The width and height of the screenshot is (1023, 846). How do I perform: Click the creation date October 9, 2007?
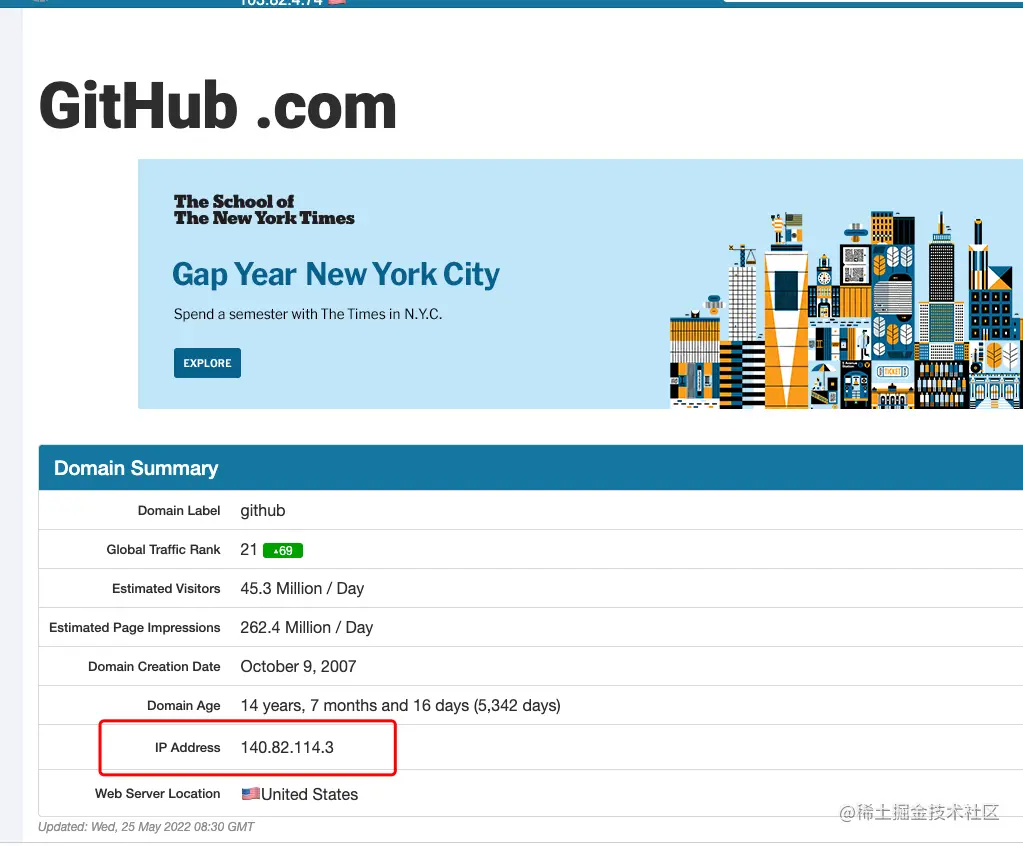pyautogui.click(x=298, y=667)
